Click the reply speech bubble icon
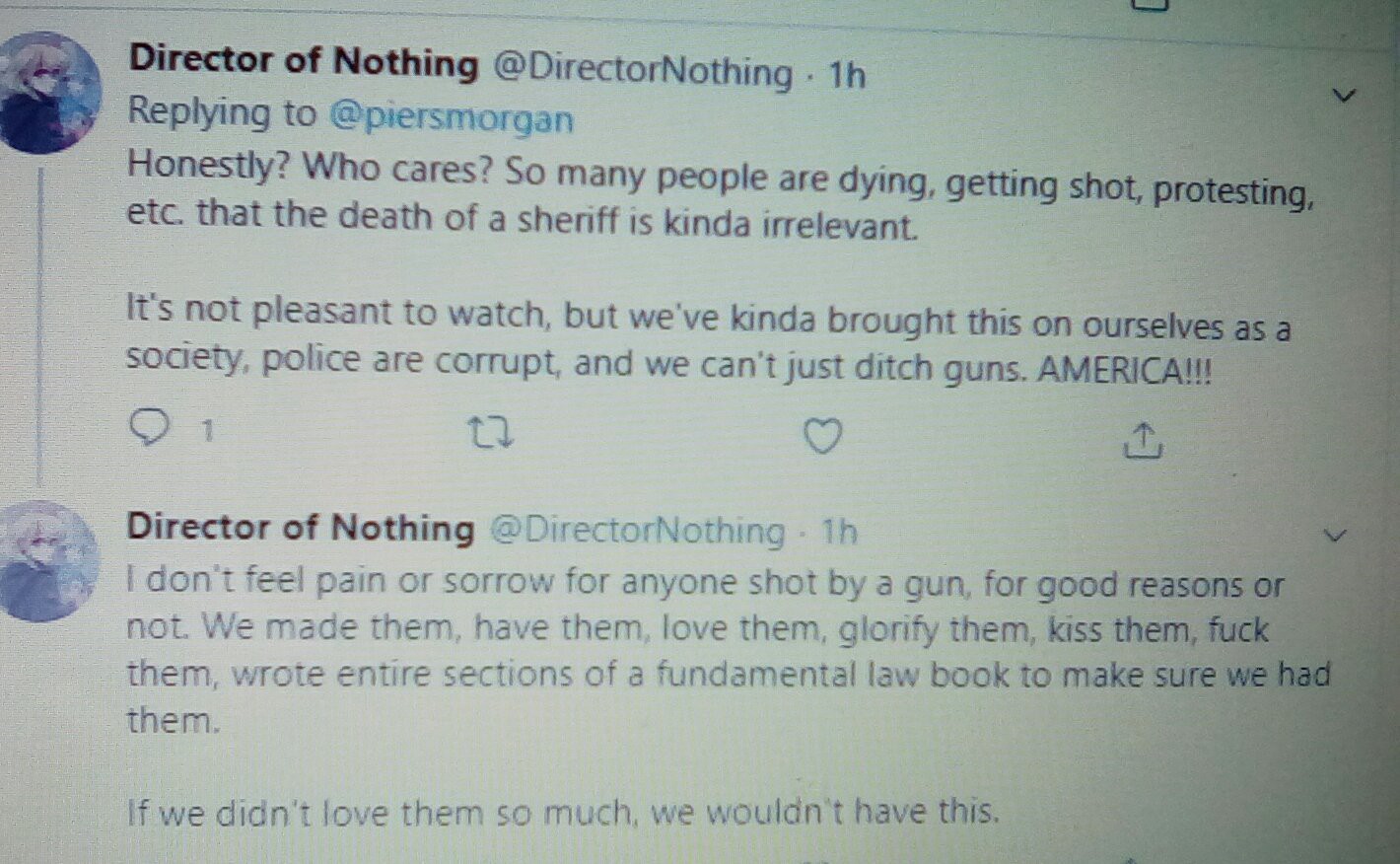 (150, 428)
